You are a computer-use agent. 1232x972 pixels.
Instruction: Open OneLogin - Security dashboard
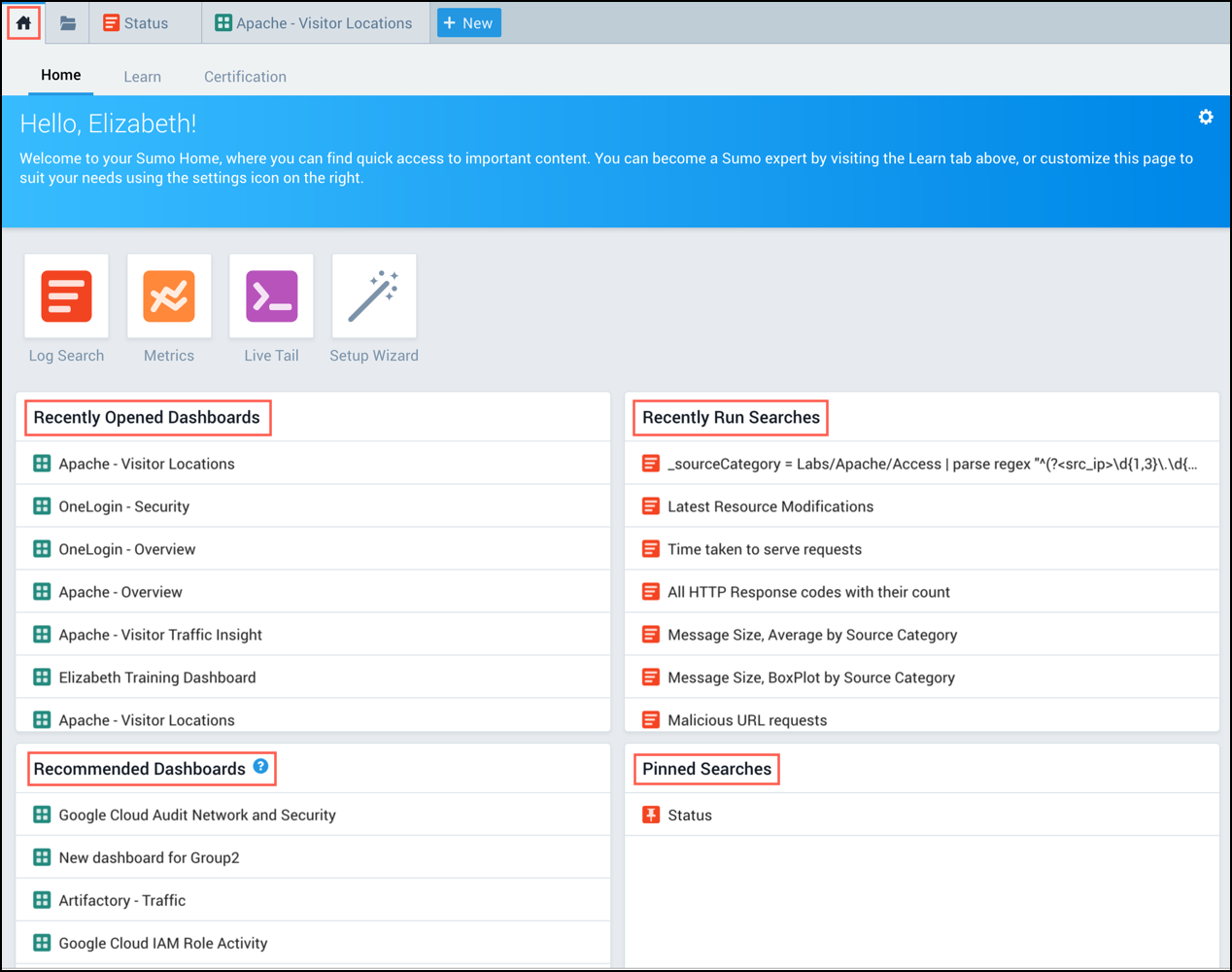[x=123, y=506]
